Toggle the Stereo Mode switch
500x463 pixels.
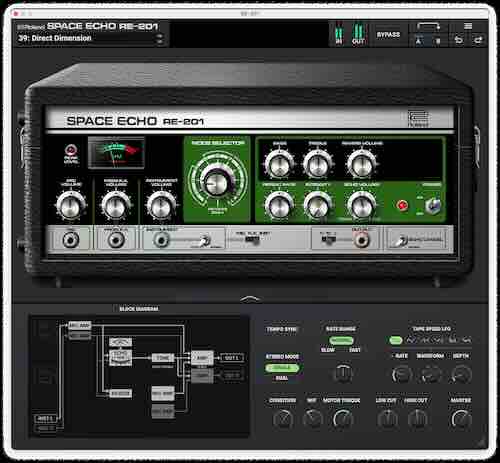tap(282, 368)
